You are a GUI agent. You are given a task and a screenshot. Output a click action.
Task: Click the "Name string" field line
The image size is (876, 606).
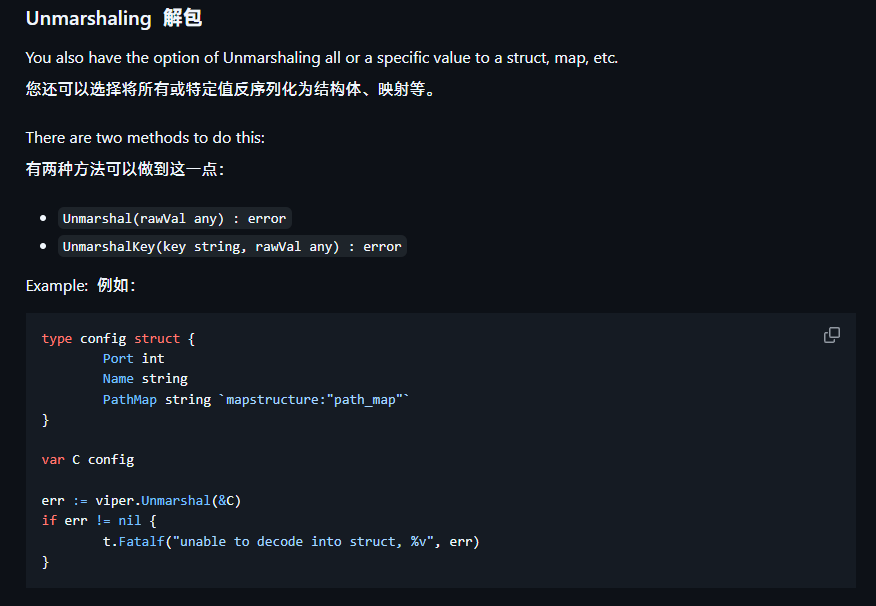[145, 378]
